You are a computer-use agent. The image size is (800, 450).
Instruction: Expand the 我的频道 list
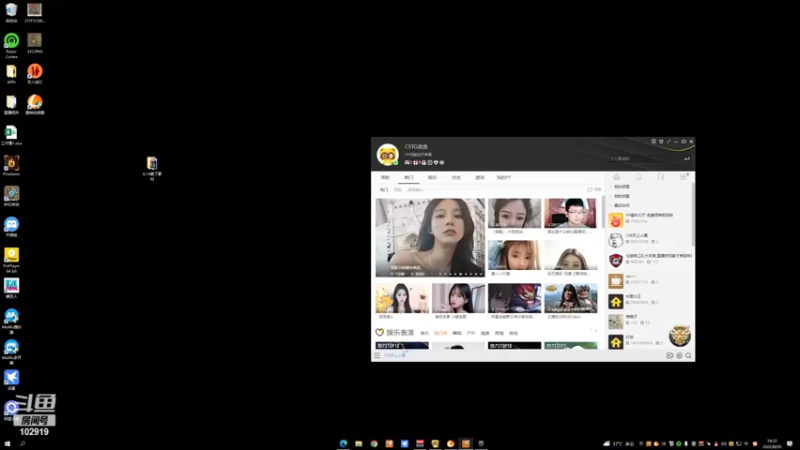[621, 187]
